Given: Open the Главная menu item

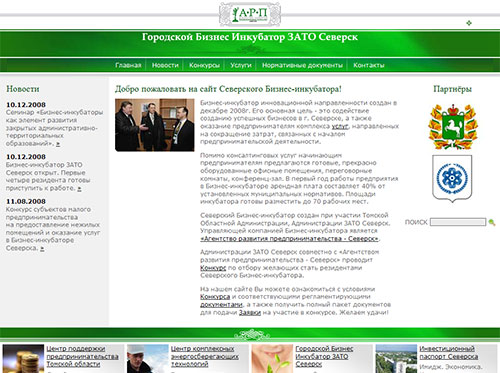Looking at the screenshot, I should tap(128, 65).
